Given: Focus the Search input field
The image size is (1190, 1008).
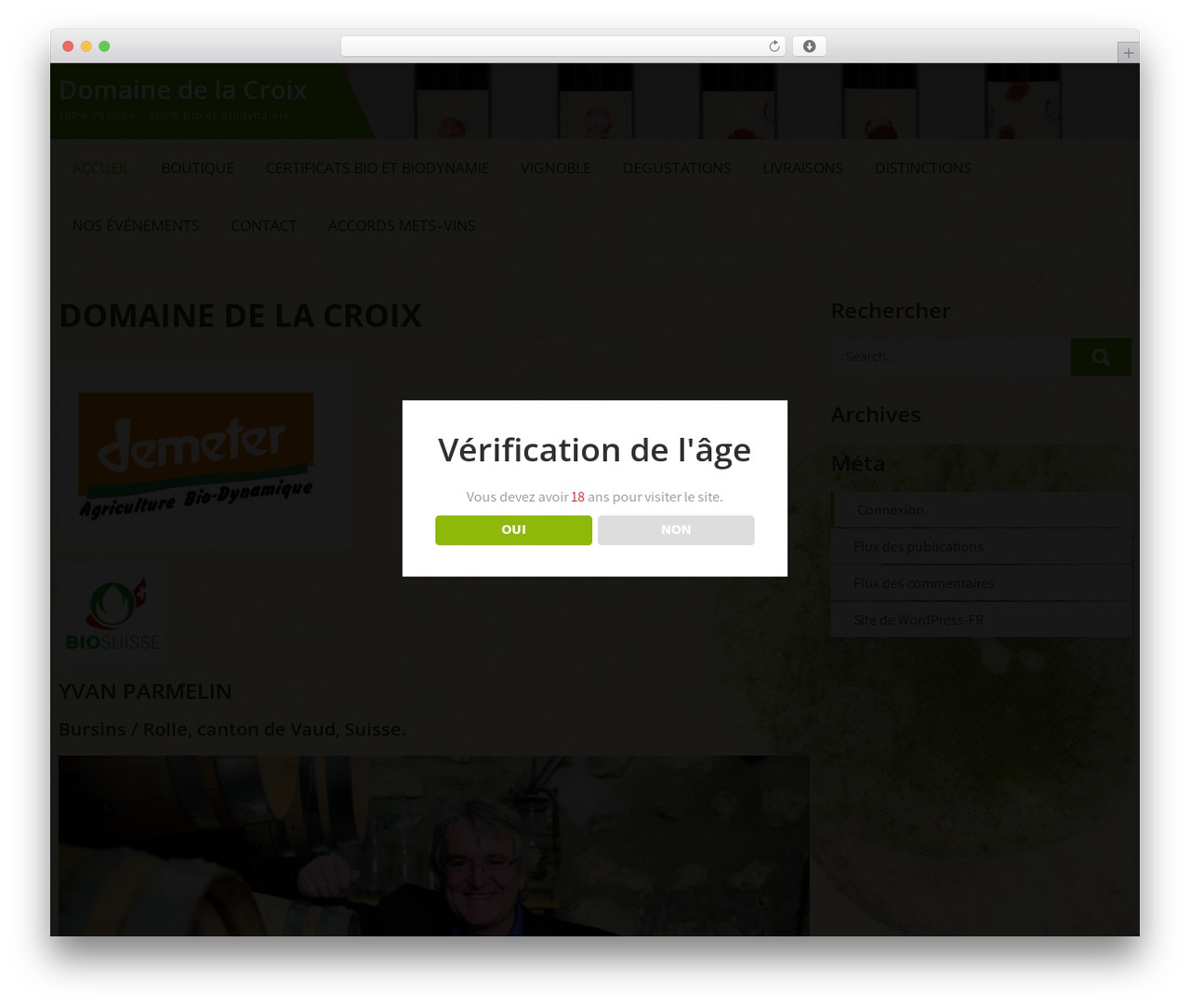Looking at the screenshot, I should pos(951,357).
